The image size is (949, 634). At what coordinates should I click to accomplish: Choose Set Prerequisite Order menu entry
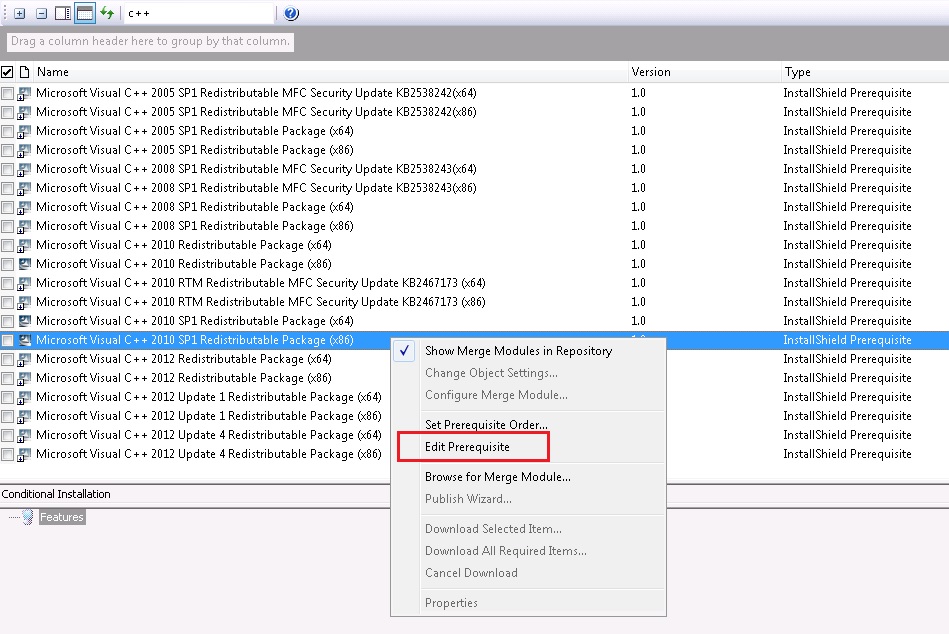(x=486, y=425)
